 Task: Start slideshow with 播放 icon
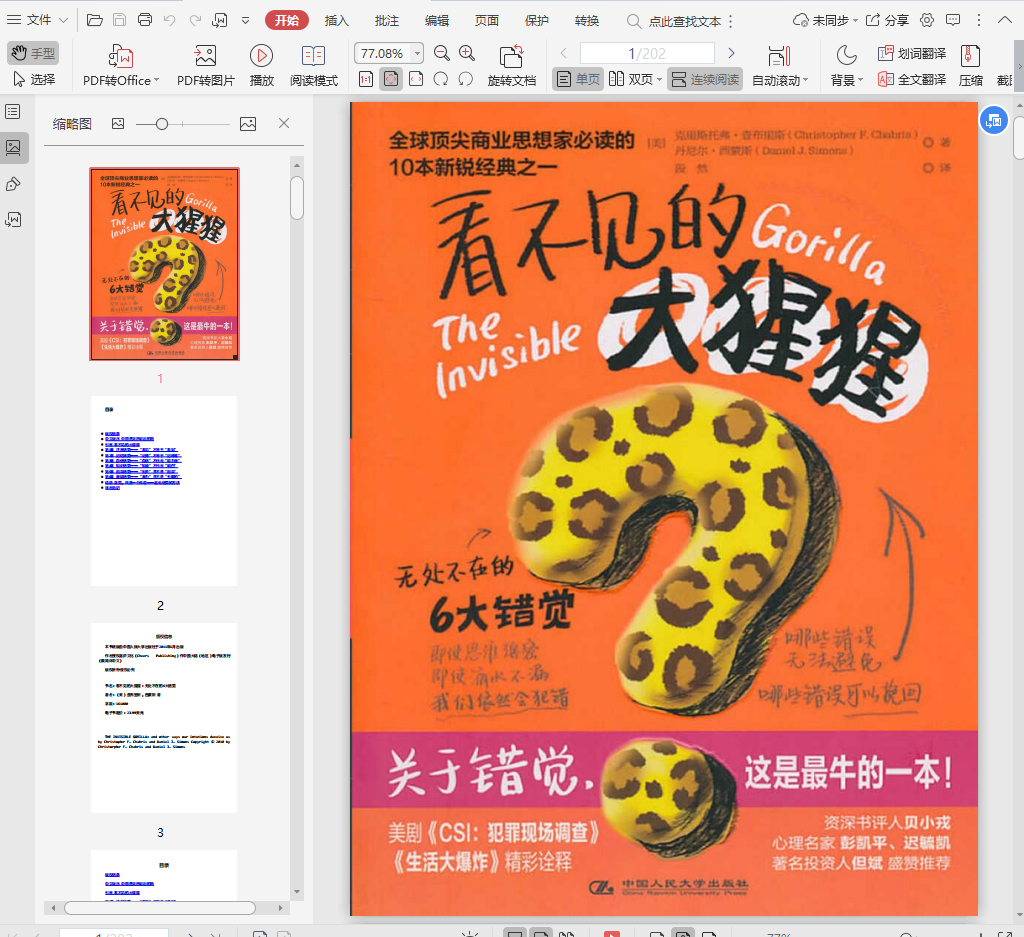(261, 57)
